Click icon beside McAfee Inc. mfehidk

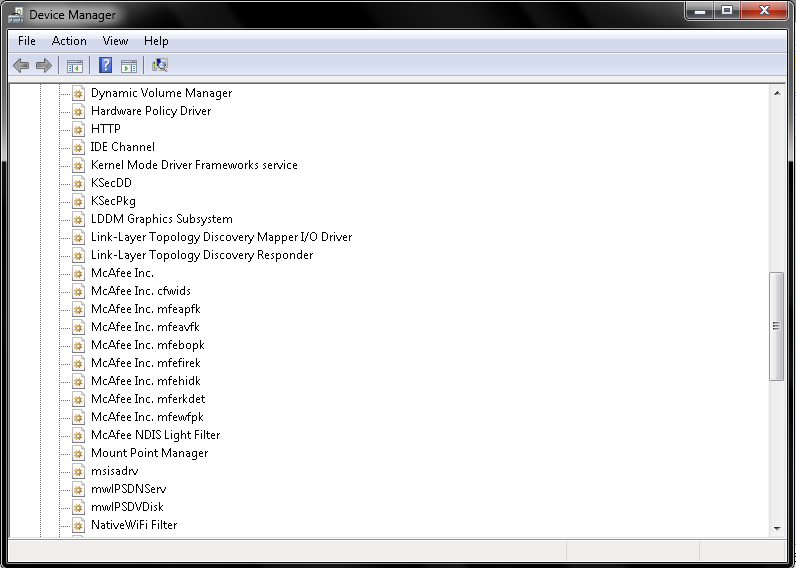[x=78, y=381]
